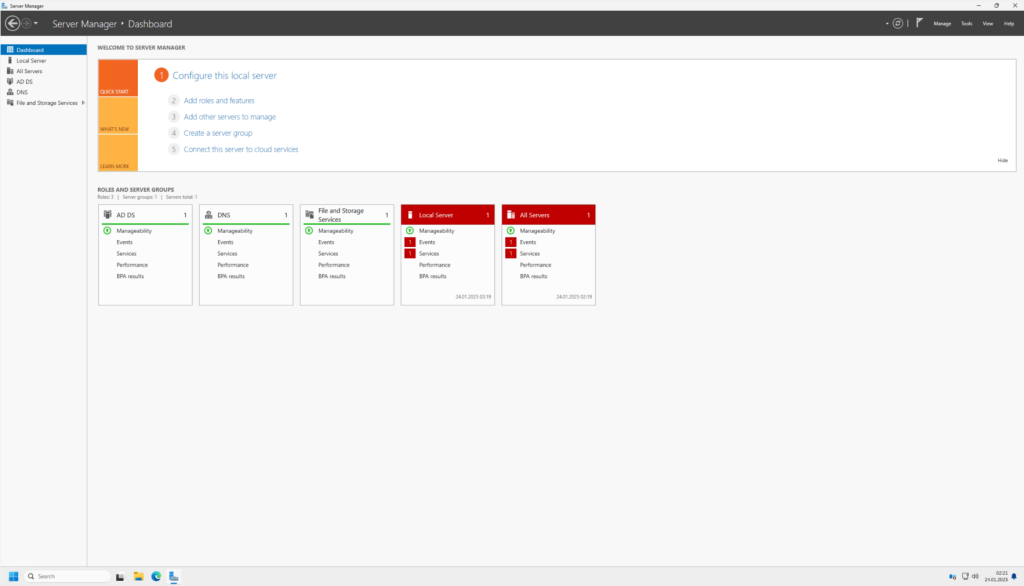This screenshot has width=1024, height=586.
Task: Open the red Local Server tile header
Action: coord(448,215)
